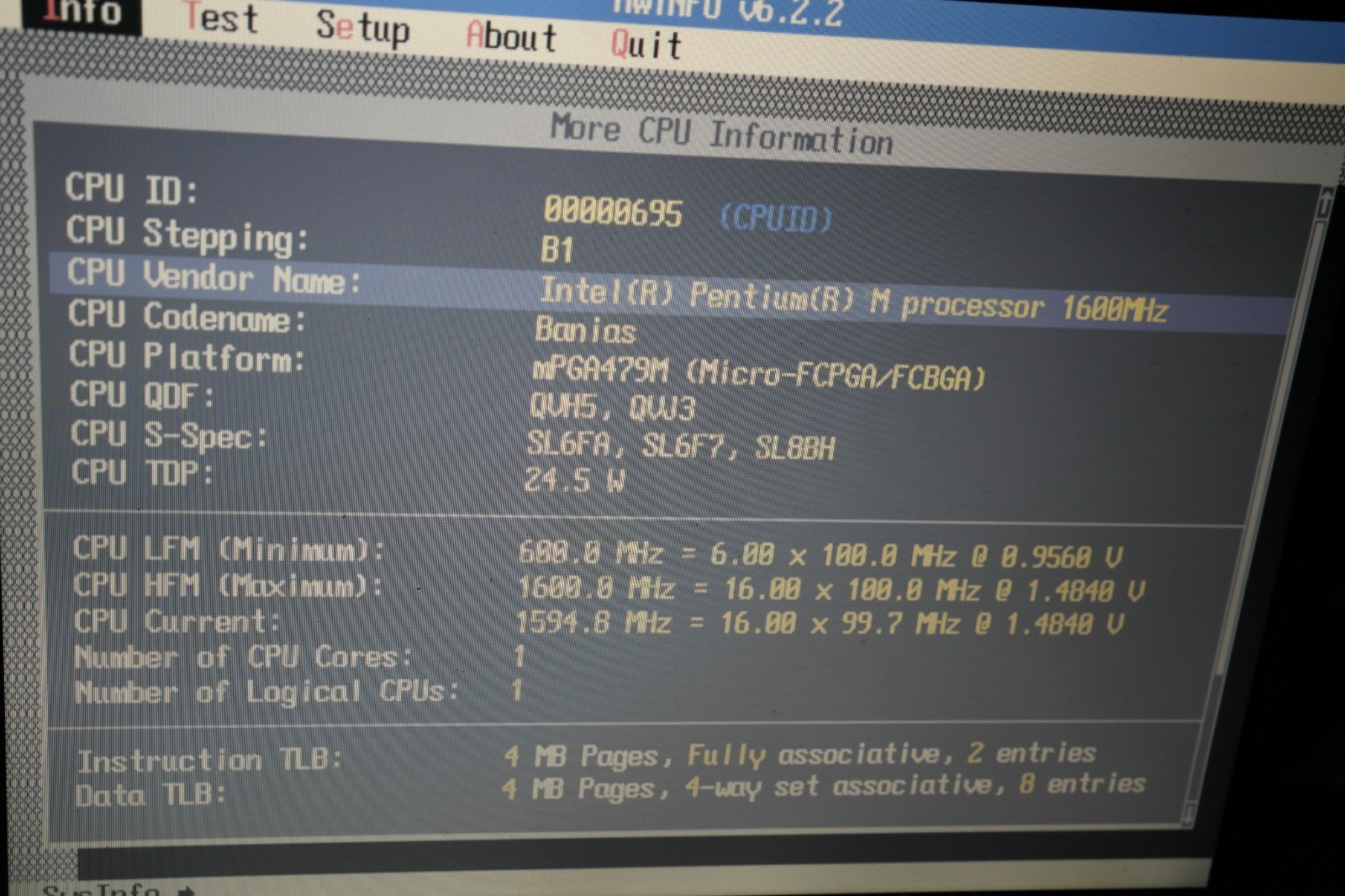Click the scrollbar up arrow
Viewport: 1345px width, 896px height.
click(1326, 203)
